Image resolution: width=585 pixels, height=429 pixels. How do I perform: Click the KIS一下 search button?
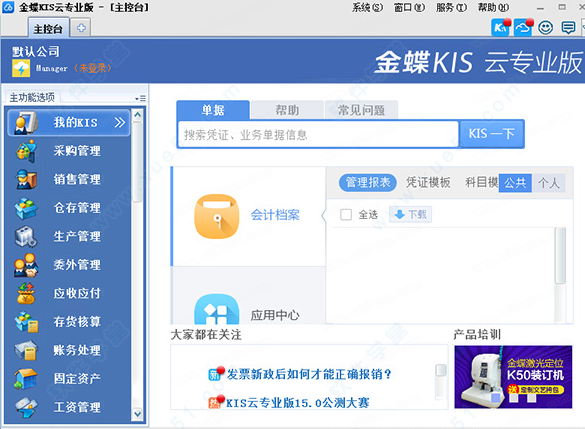click(x=491, y=134)
